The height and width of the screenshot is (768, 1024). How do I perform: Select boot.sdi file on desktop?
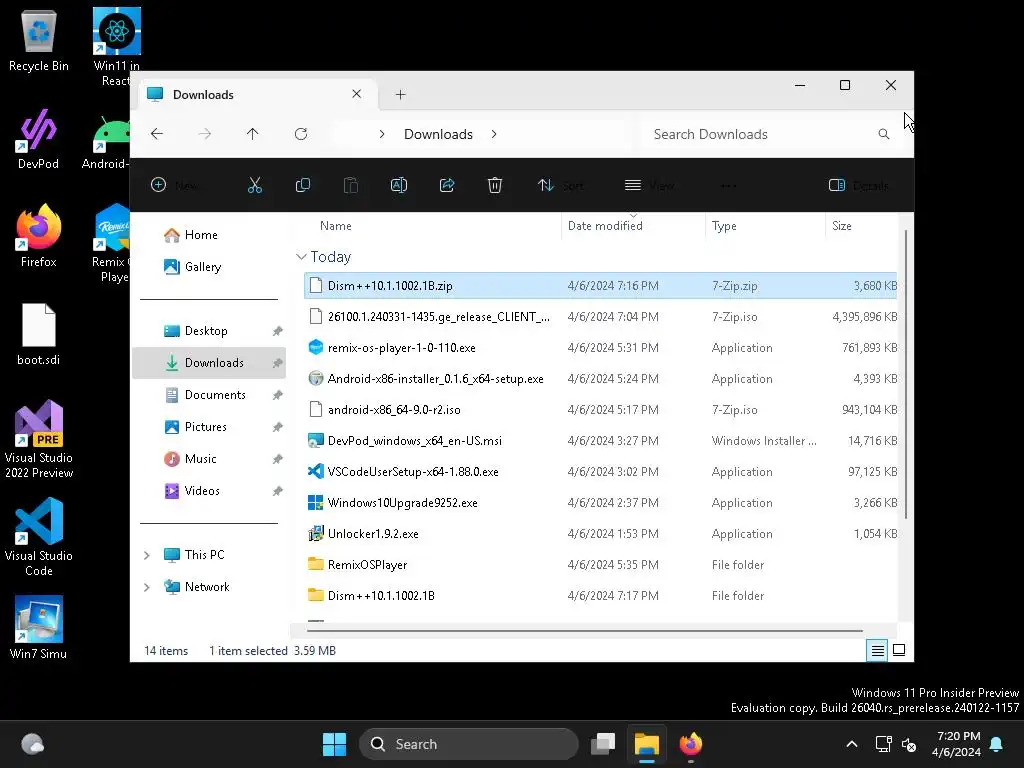click(39, 334)
